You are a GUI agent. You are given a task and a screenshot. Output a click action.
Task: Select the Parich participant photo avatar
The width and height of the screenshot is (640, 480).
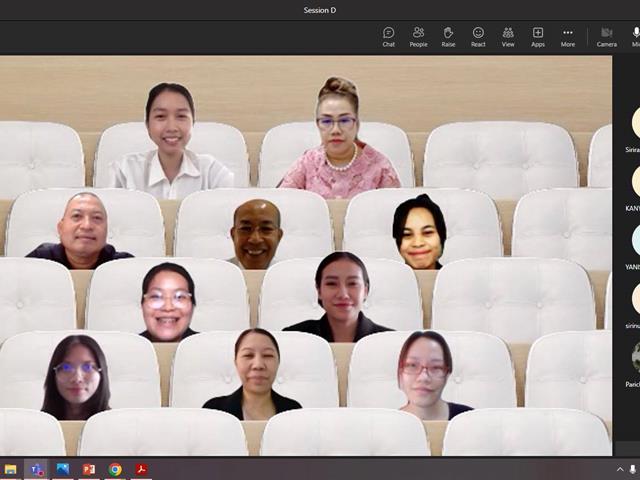pyautogui.click(x=636, y=357)
